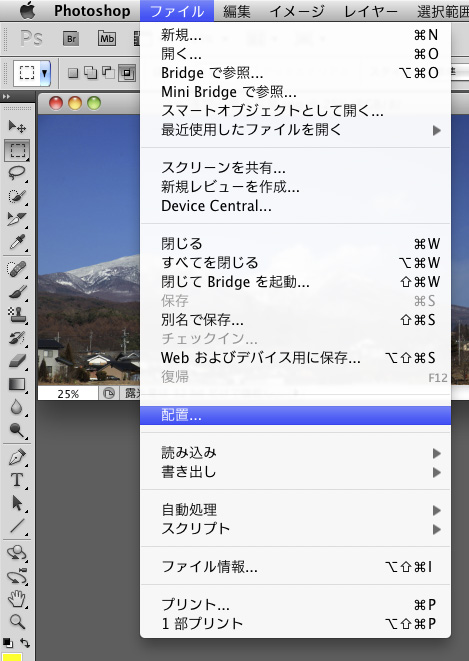Select the History Brush tool
Screen dimensions: 469x661
tap(17, 338)
